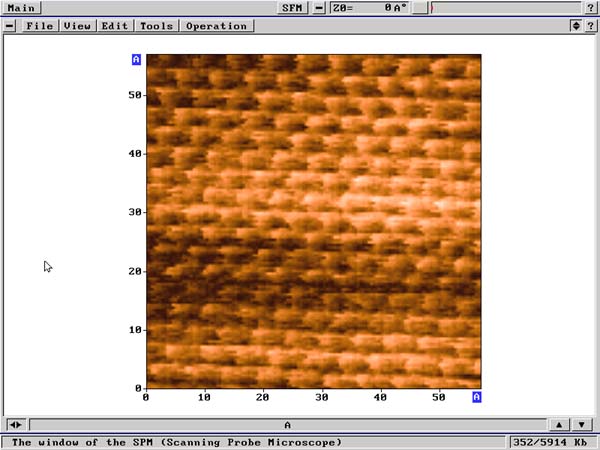The image size is (600, 450).
Task: Click the minus button beside Z0 field
Action: pos(319,7)
